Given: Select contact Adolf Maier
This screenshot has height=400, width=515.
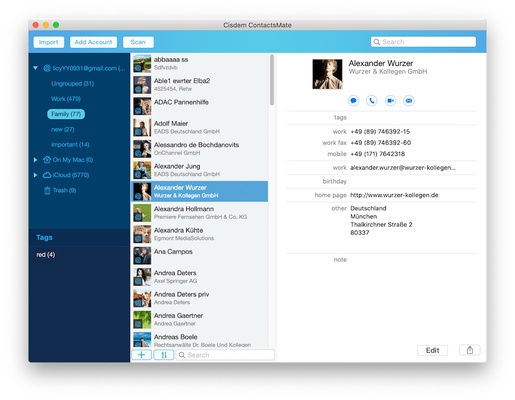Looking at the screenshot, I should coord(199,127).
